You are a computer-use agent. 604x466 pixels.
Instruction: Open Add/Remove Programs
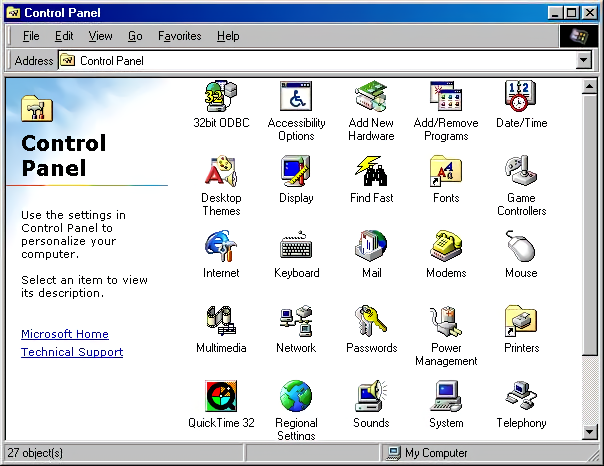[x=446, y=98]
